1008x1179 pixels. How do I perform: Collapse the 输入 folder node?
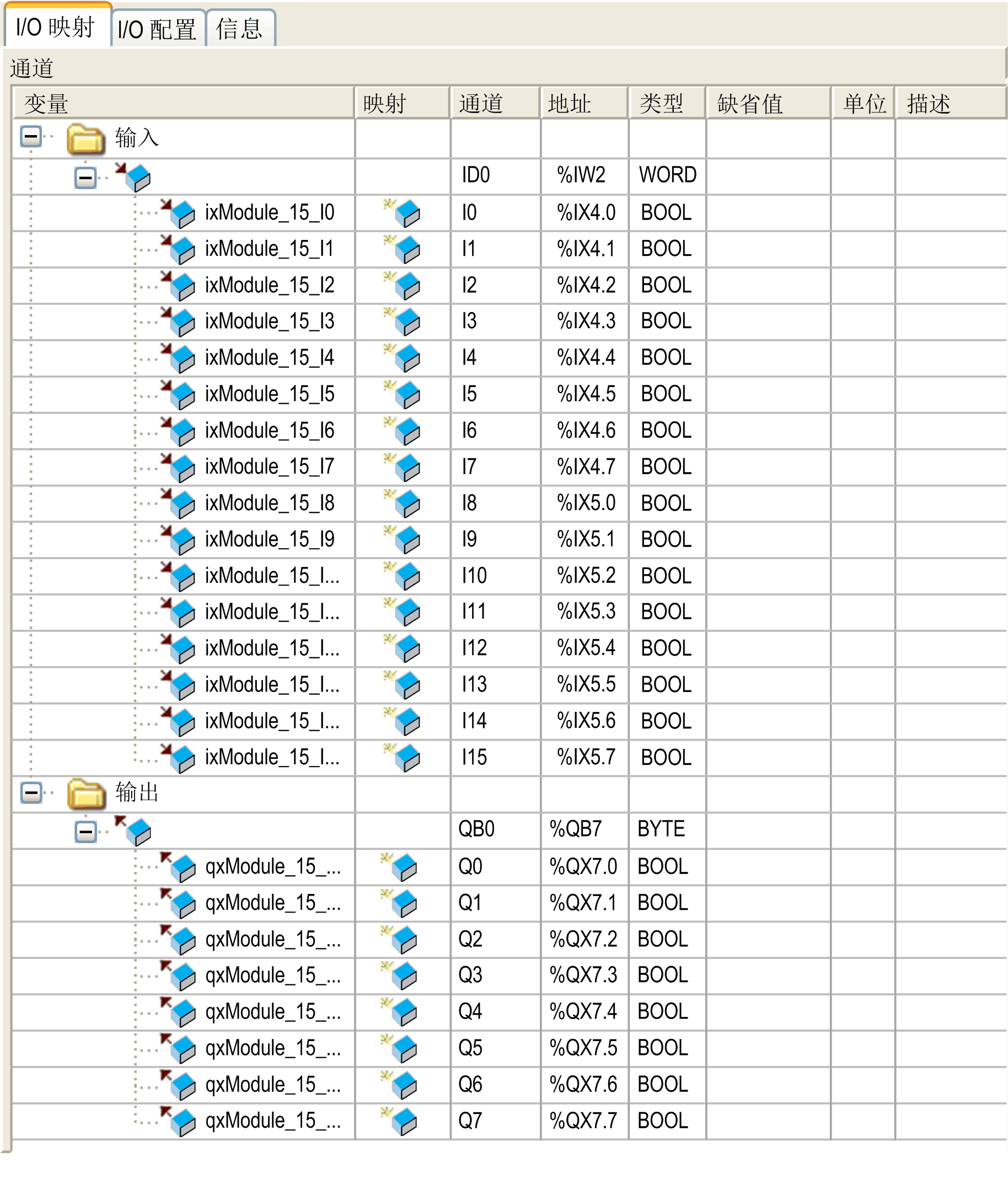[x=31, y=137]
